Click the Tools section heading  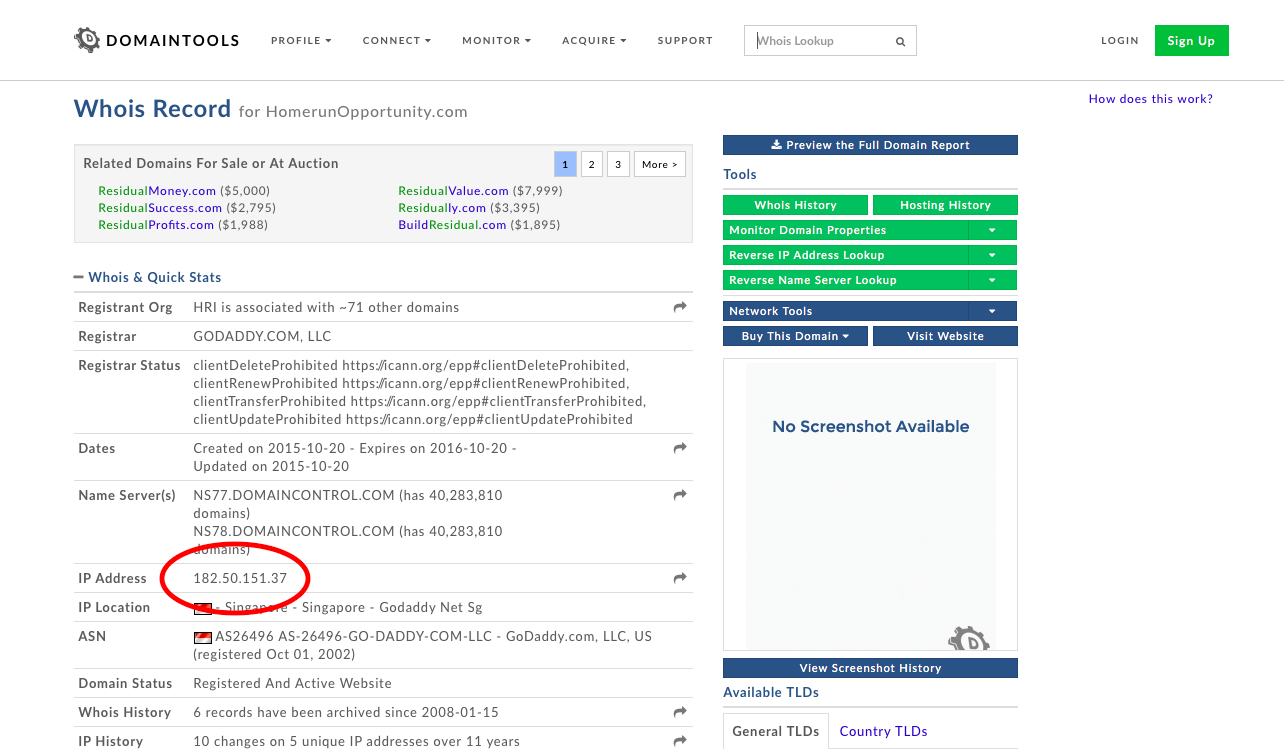[x=740, y=174]
